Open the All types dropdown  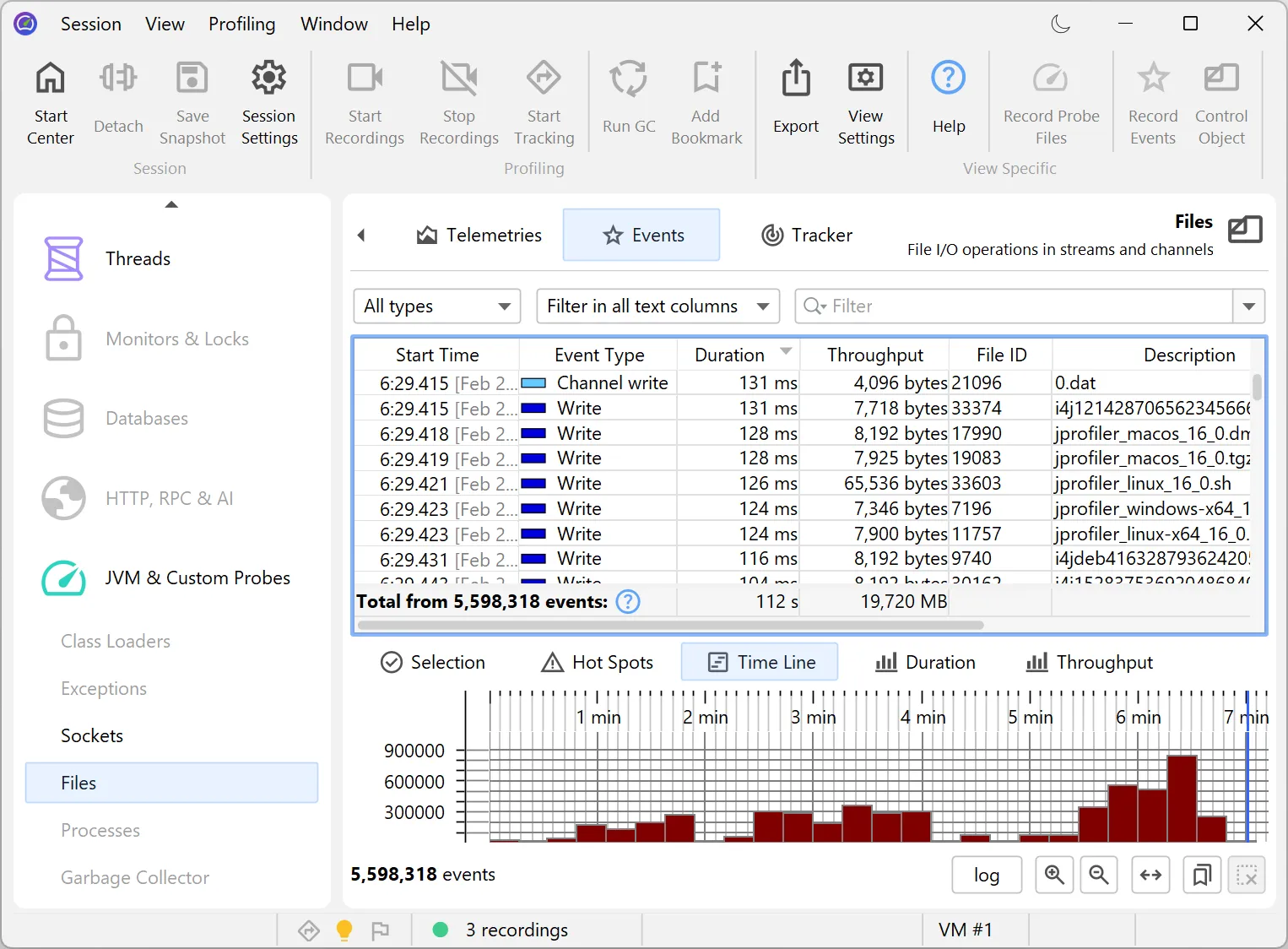point(436,306)
